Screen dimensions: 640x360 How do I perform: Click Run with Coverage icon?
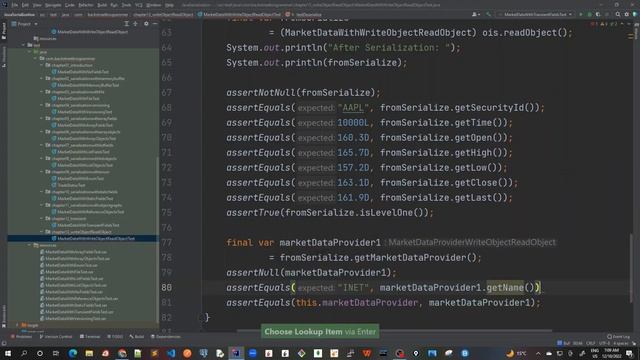pyautogui.click(x=598, y=14)
